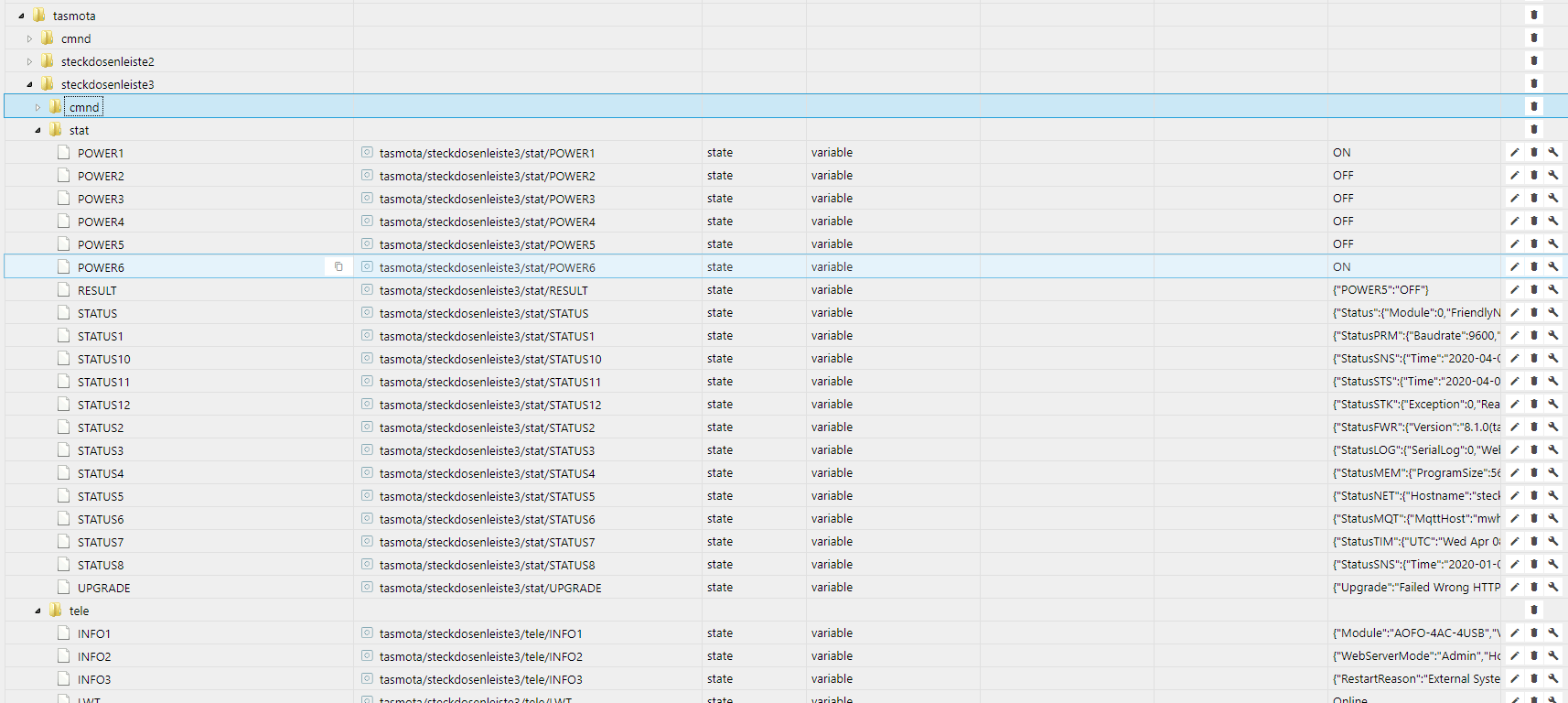Delete the POWER3 object
The width and height of the screenshot is (1568, 703).
tap(1534, 199)
